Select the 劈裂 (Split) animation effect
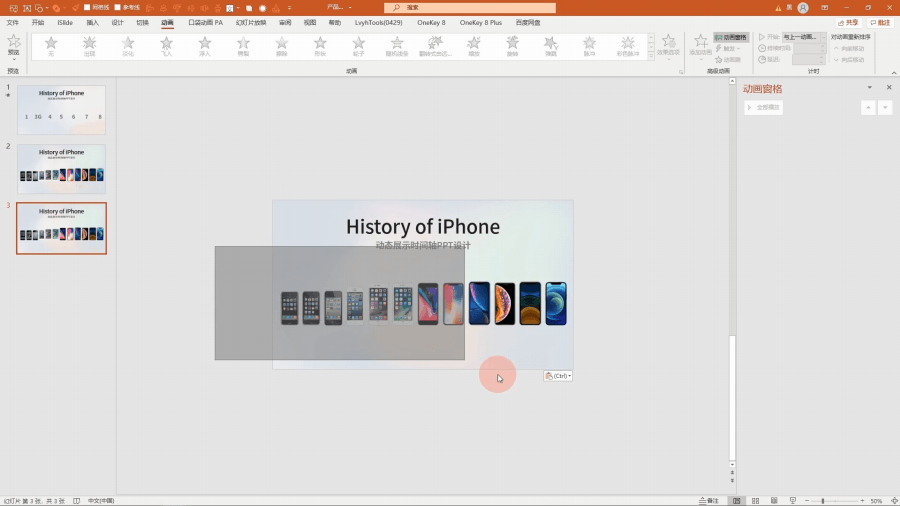900x506 pixels. click(x=243, y=46)
